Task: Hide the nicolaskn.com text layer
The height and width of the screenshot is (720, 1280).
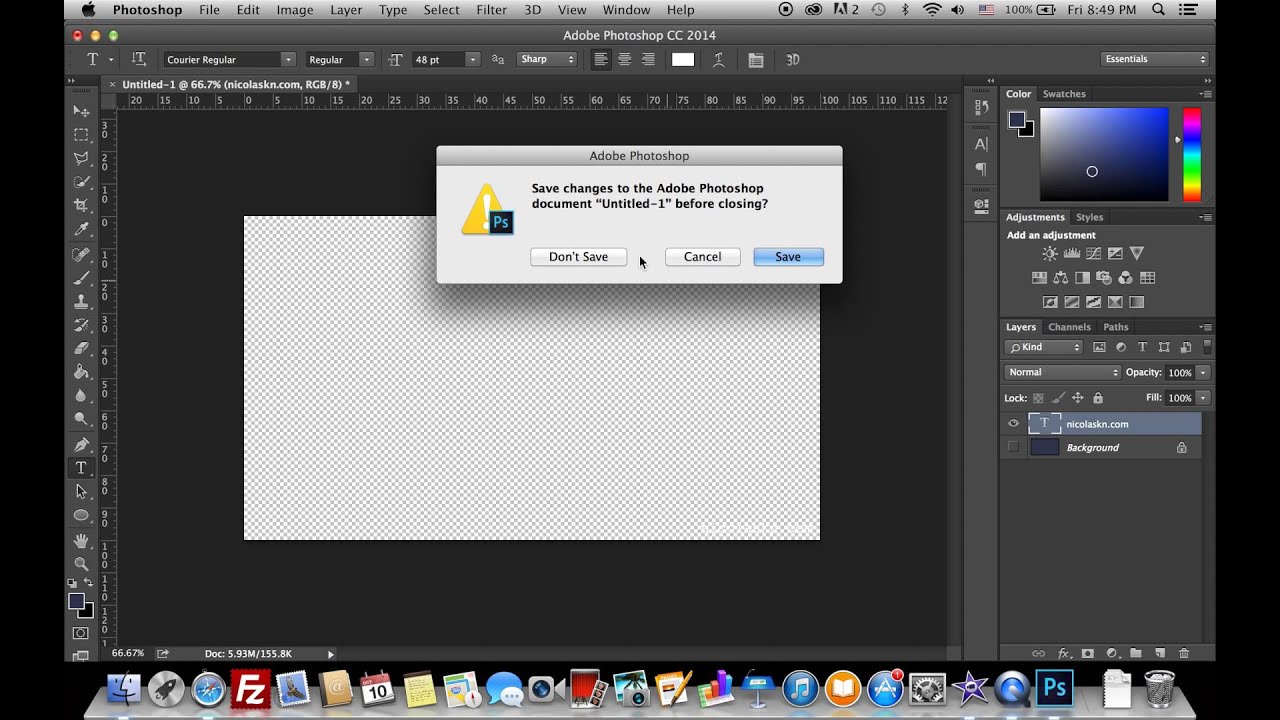Action: click(1013, 424)
